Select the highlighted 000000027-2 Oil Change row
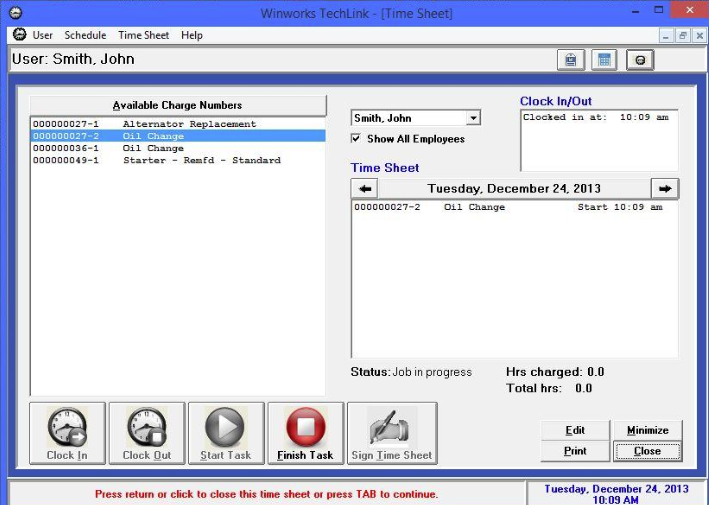The width and height of the screenshot is (709, 505). [178, 136]
